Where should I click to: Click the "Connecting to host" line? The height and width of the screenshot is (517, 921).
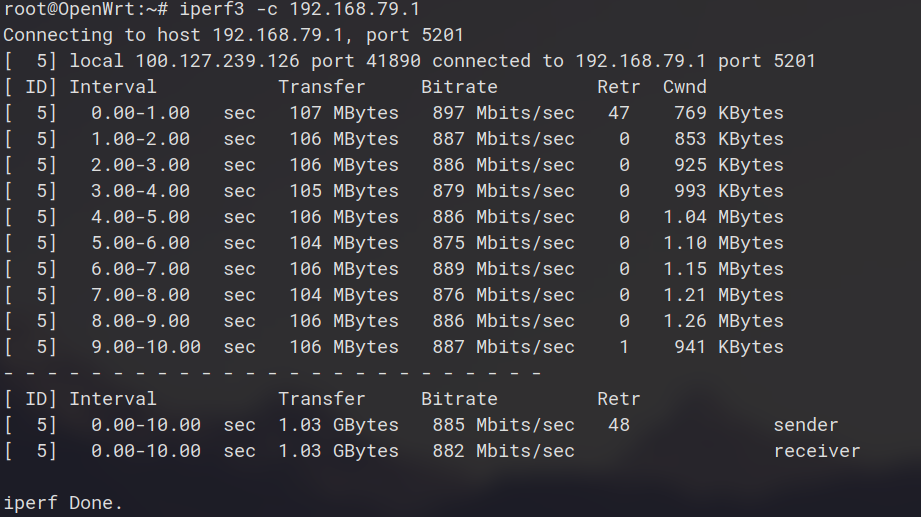[233, 36]
